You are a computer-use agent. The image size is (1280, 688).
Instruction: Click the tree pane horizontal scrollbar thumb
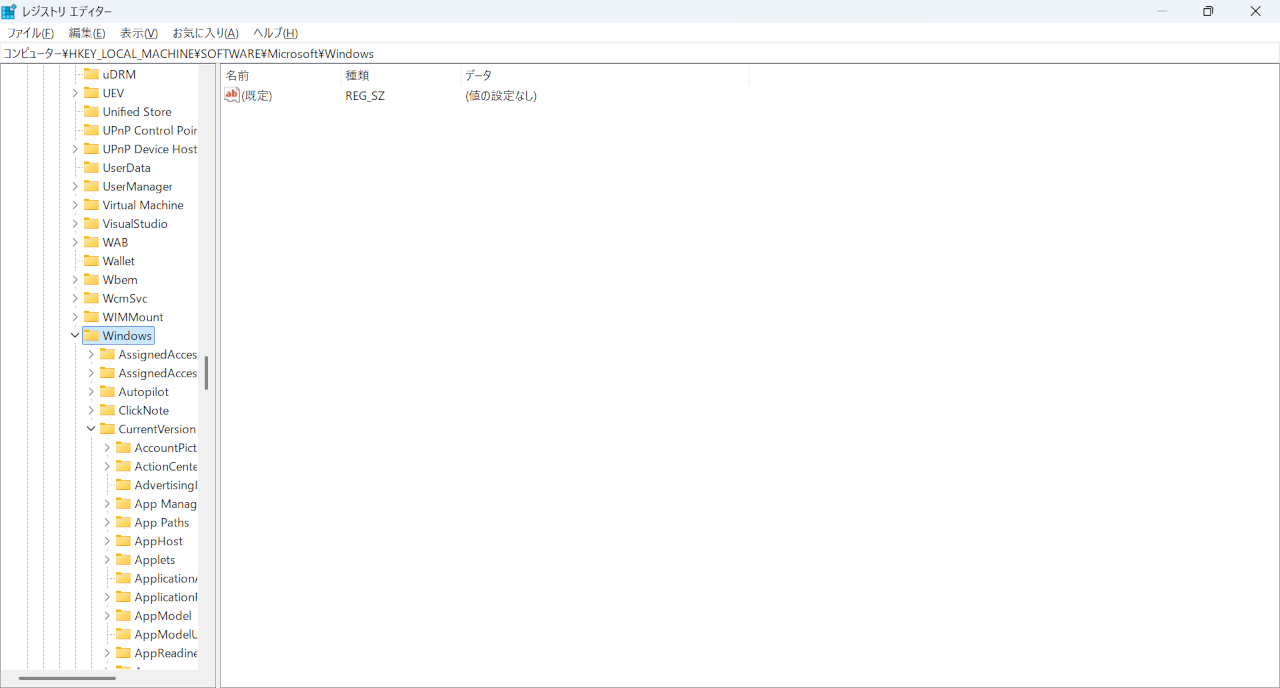click(x=67, y=679)
